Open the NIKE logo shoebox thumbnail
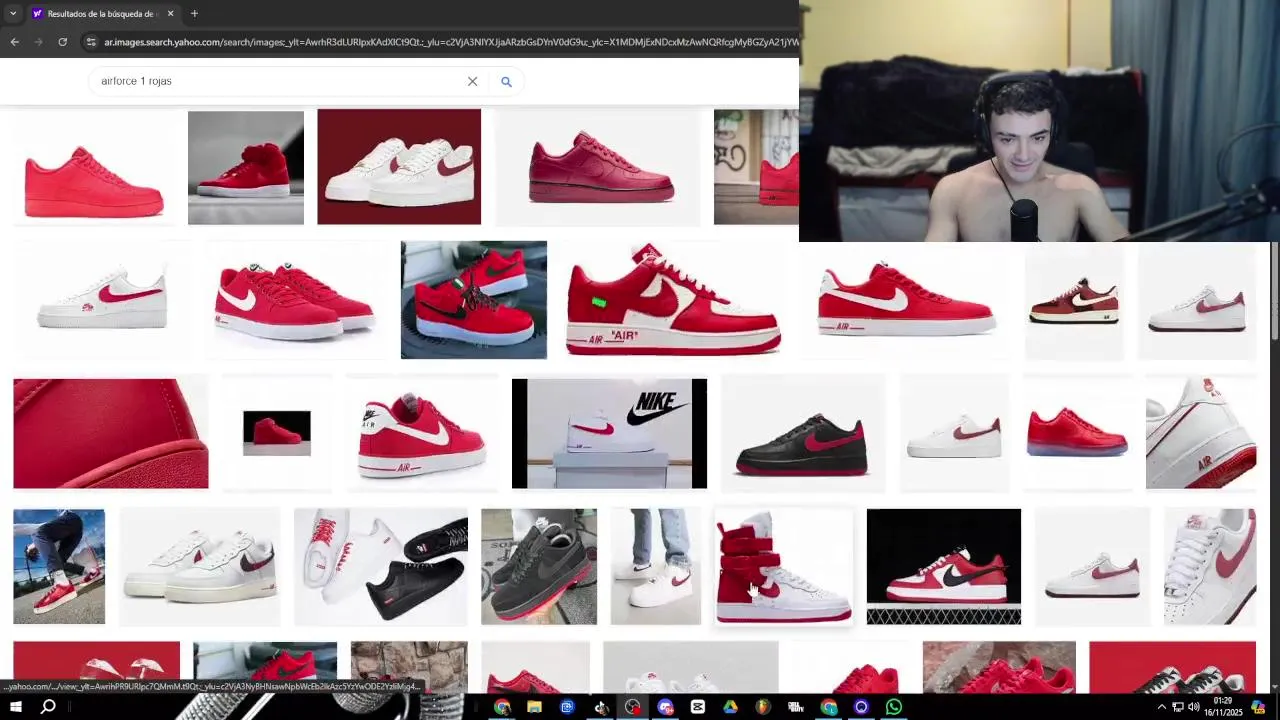This screenshot has width=1280, height=720. click(x=609, y=433)
